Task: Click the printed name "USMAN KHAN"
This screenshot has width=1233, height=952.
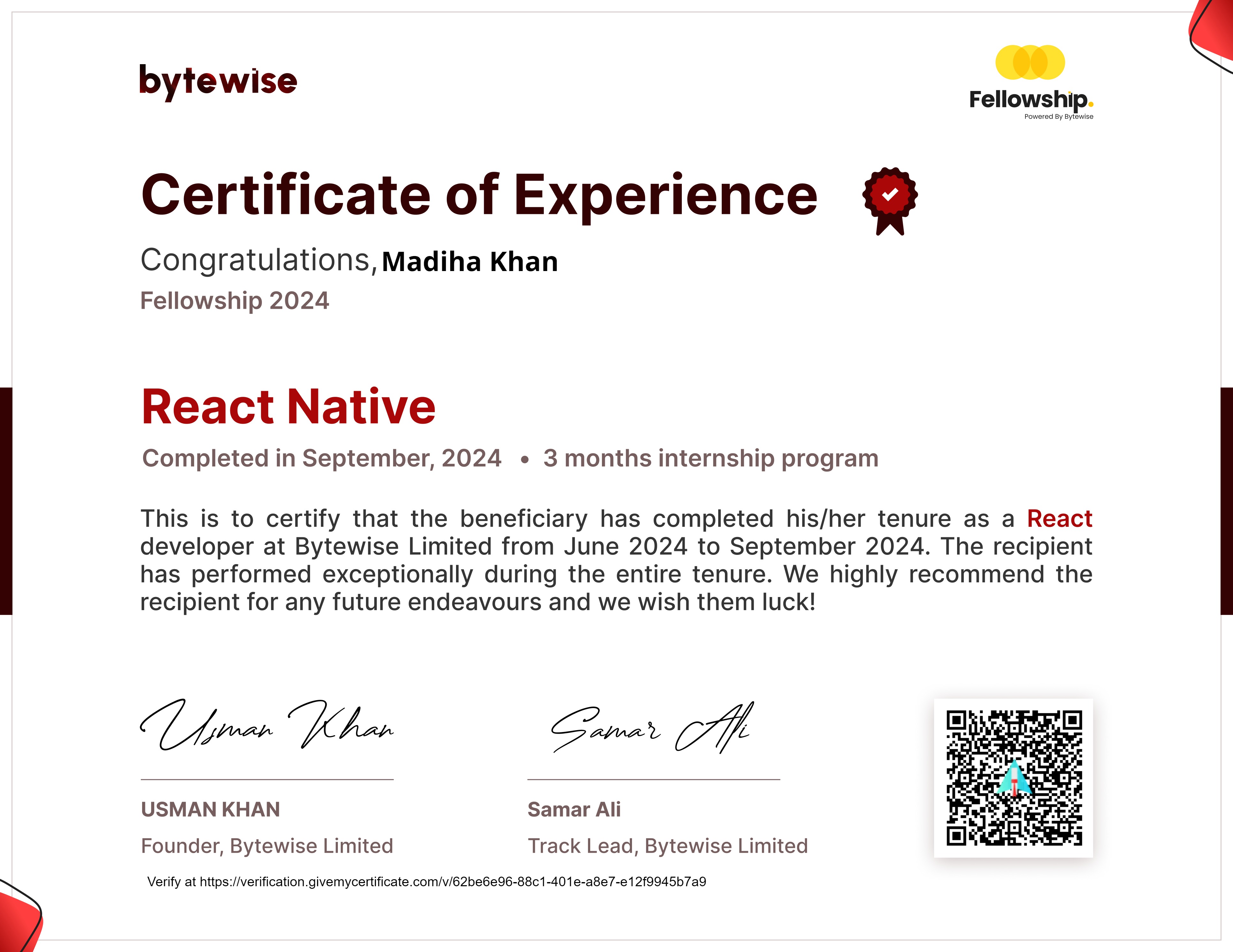Action: click(210, 809)
